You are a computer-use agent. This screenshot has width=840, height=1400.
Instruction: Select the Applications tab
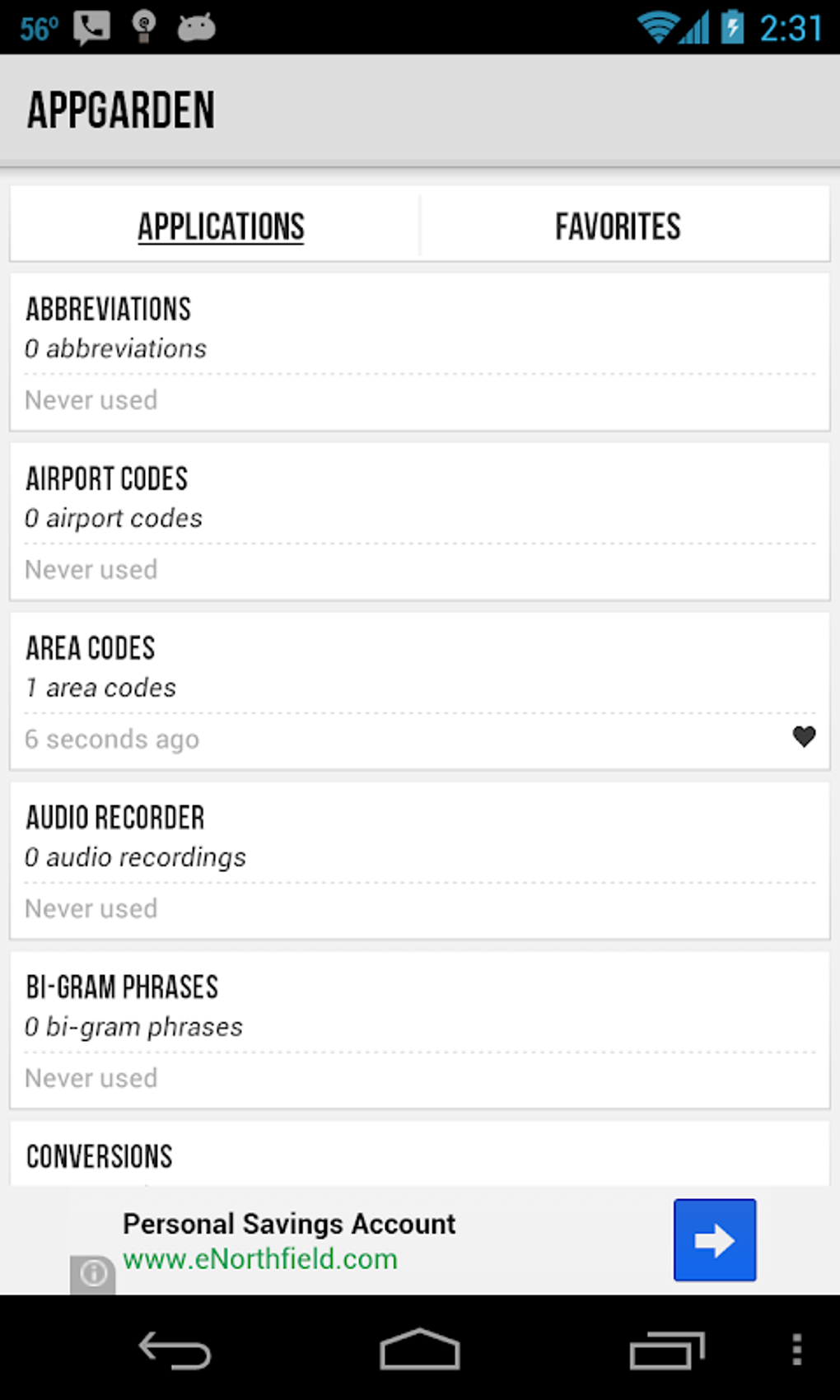point(221,226)
